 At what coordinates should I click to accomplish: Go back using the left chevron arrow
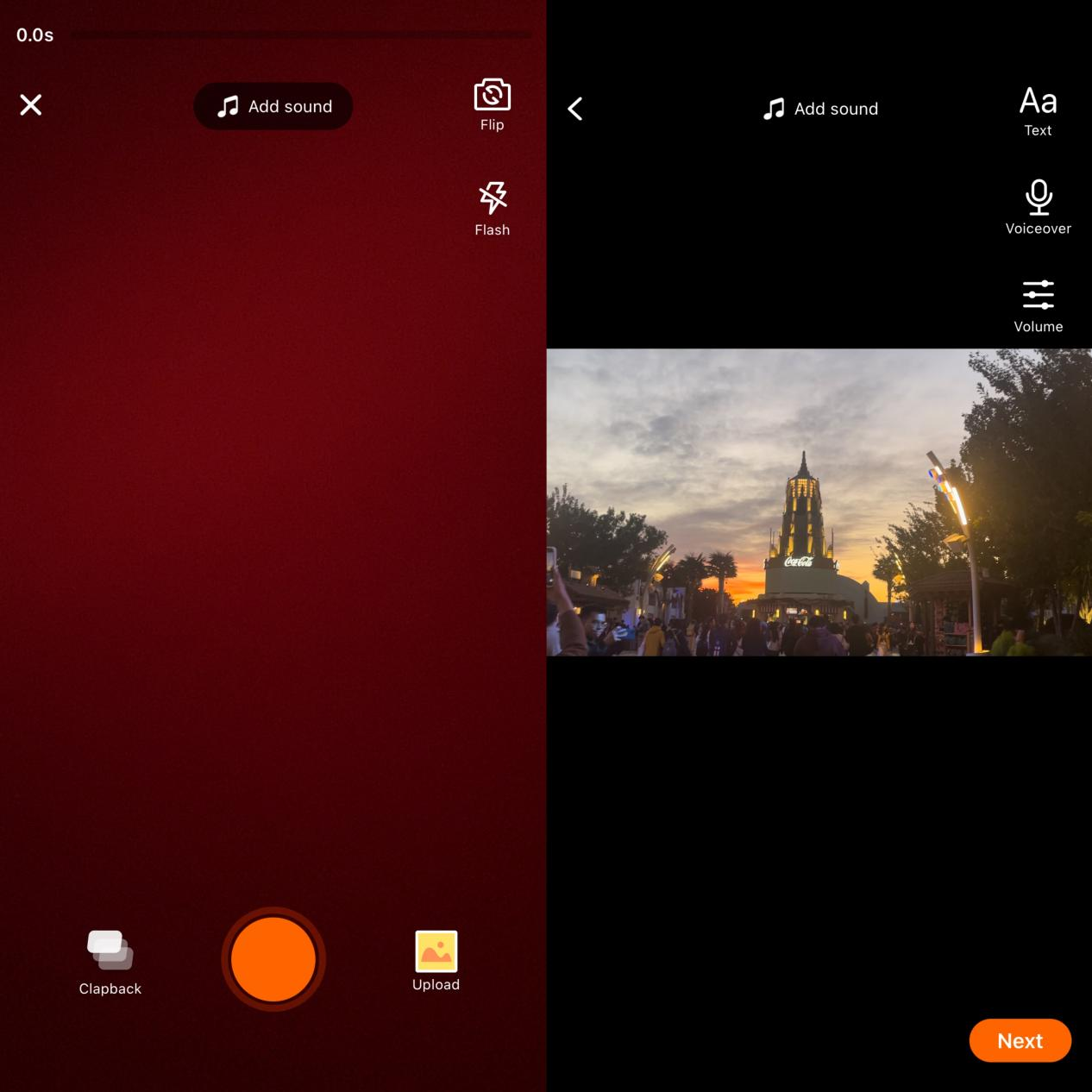tap(575, 109)
